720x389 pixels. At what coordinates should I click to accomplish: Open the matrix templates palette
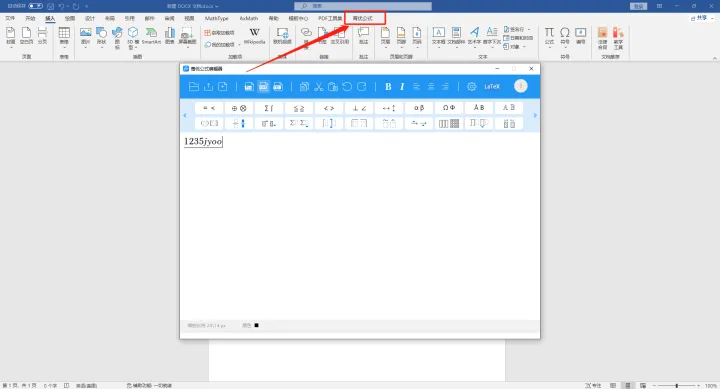[x=449, y=123]
